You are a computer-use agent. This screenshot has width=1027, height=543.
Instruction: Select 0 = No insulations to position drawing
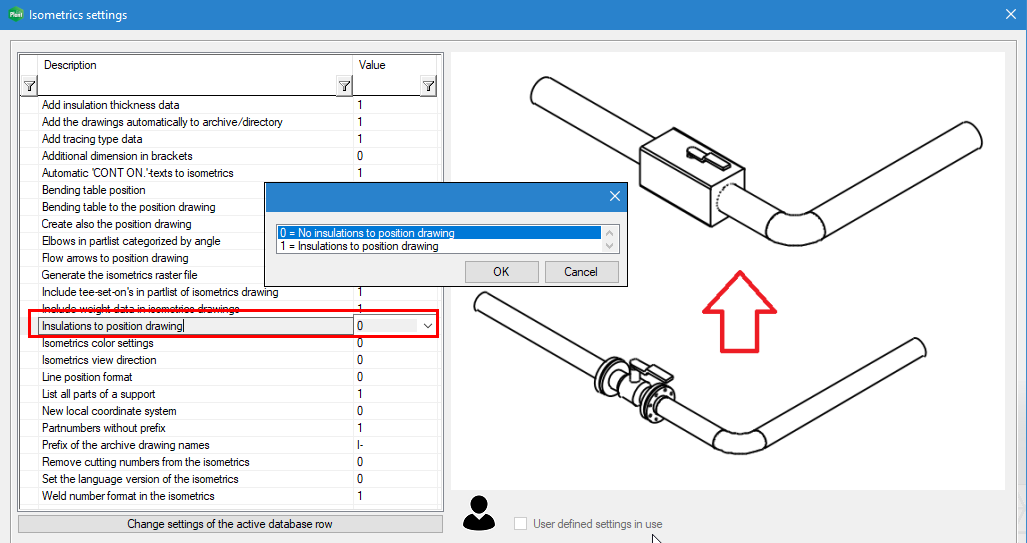pyautogui.click(x=439, y=233)
